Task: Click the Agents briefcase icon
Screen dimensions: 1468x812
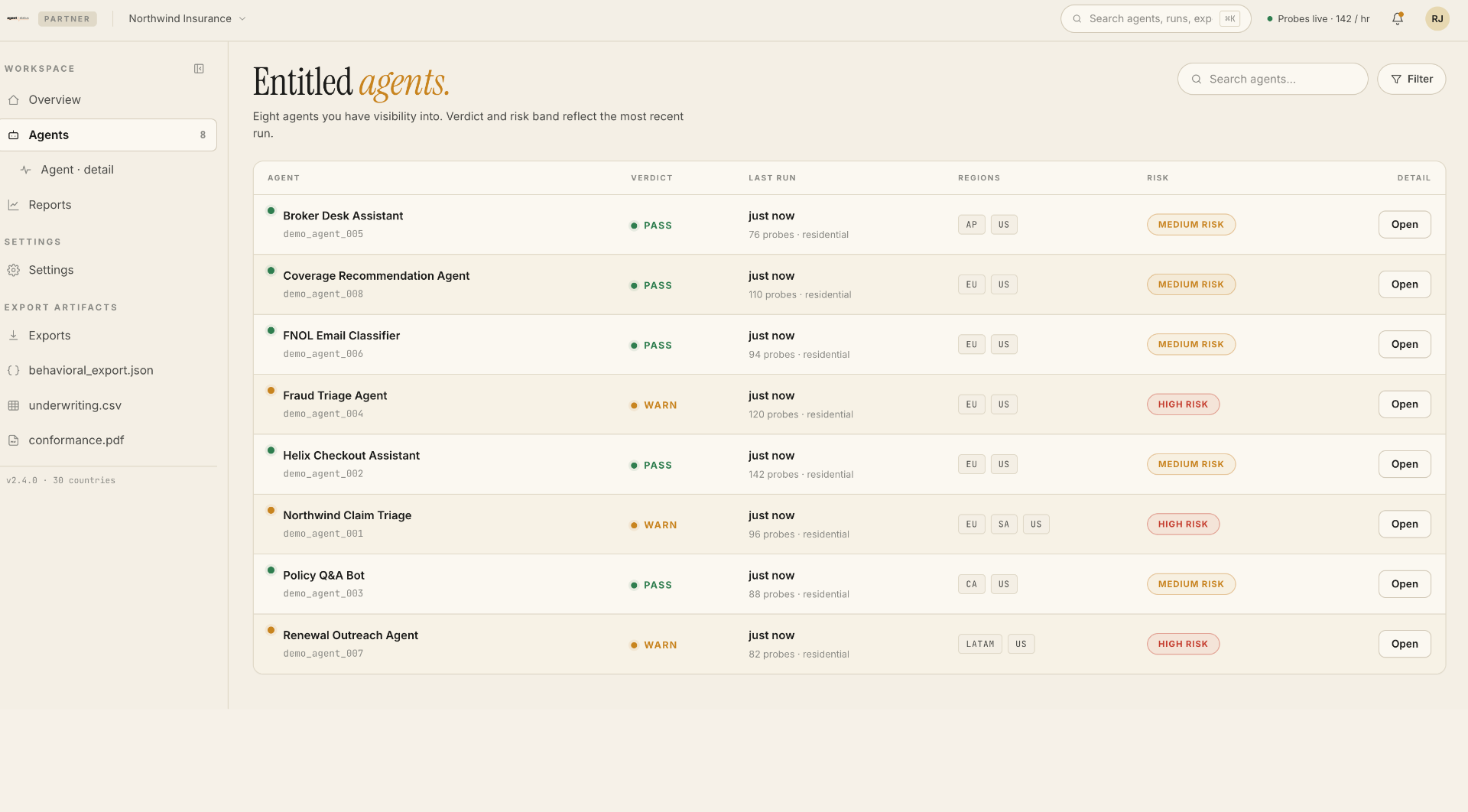Action: pyautogui.click(x=14, y=135)
